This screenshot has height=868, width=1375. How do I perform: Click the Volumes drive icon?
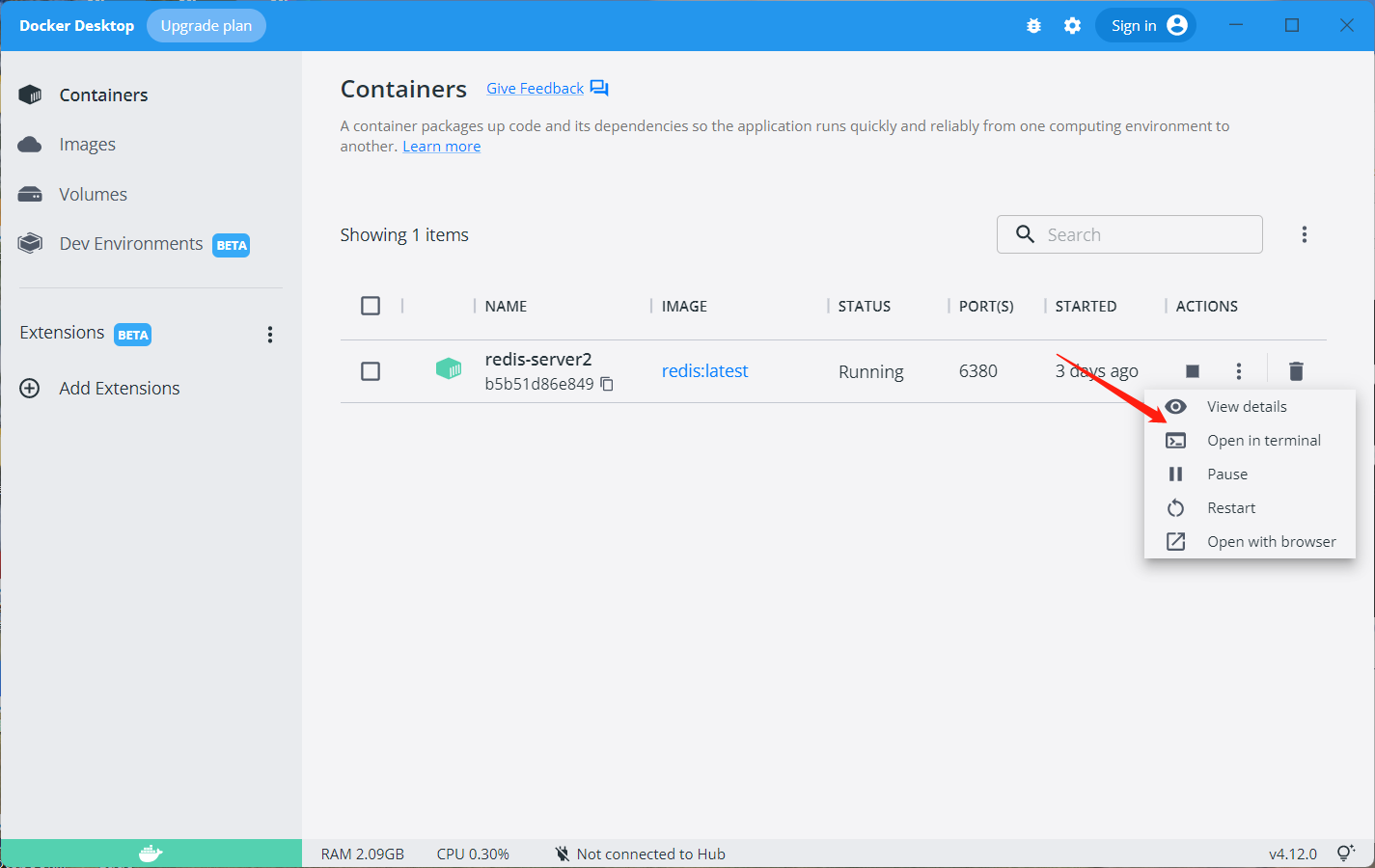click(x=30, y=194)
